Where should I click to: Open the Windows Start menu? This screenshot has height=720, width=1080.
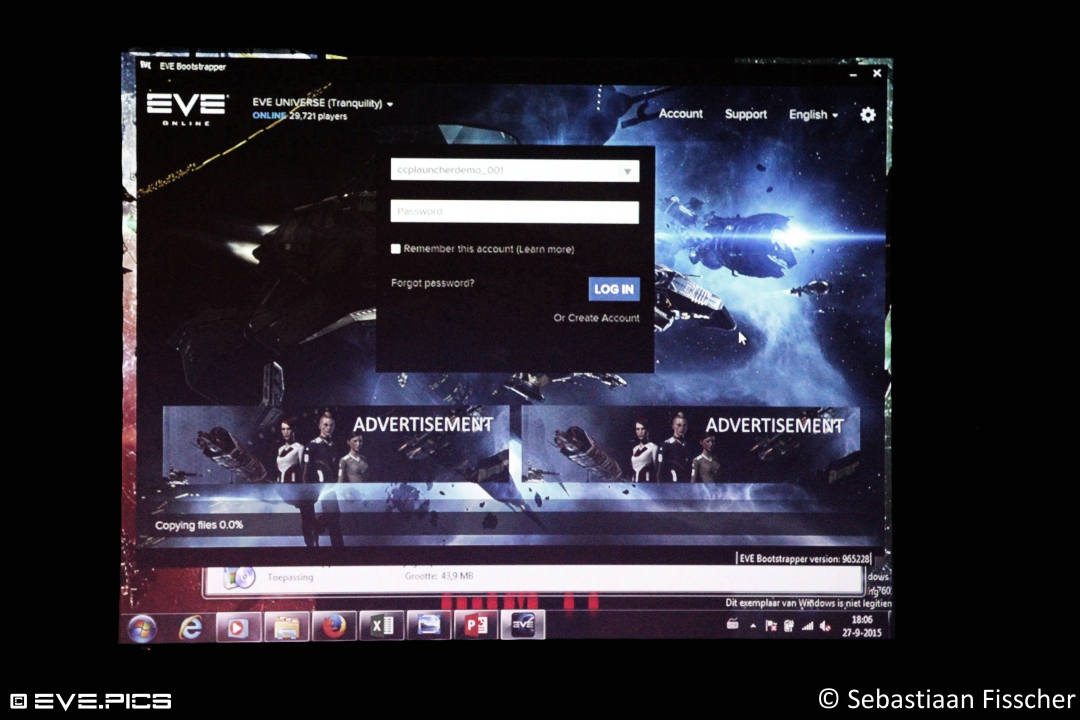coord(142,628)
